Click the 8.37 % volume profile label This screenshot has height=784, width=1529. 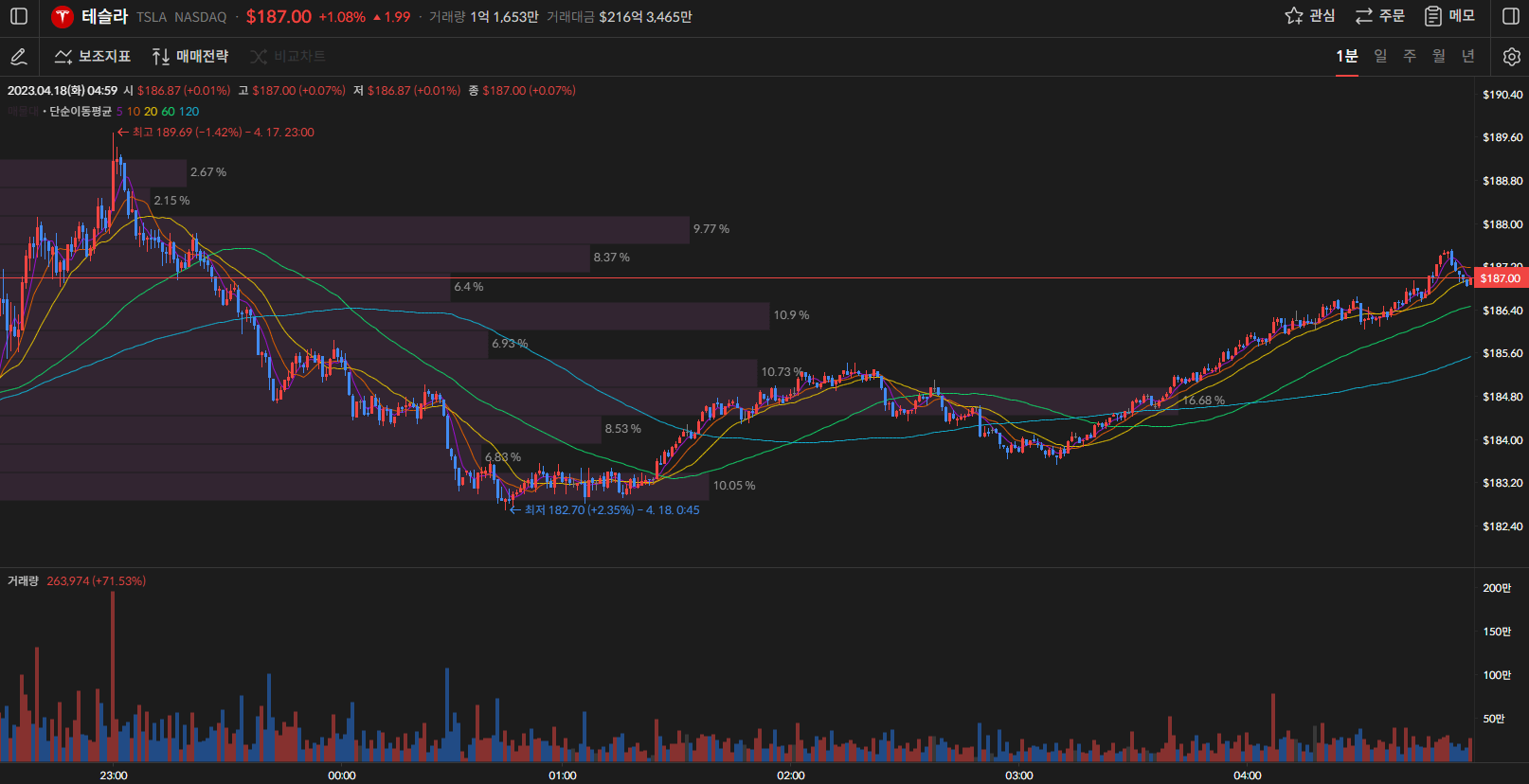tap(611, 258)
